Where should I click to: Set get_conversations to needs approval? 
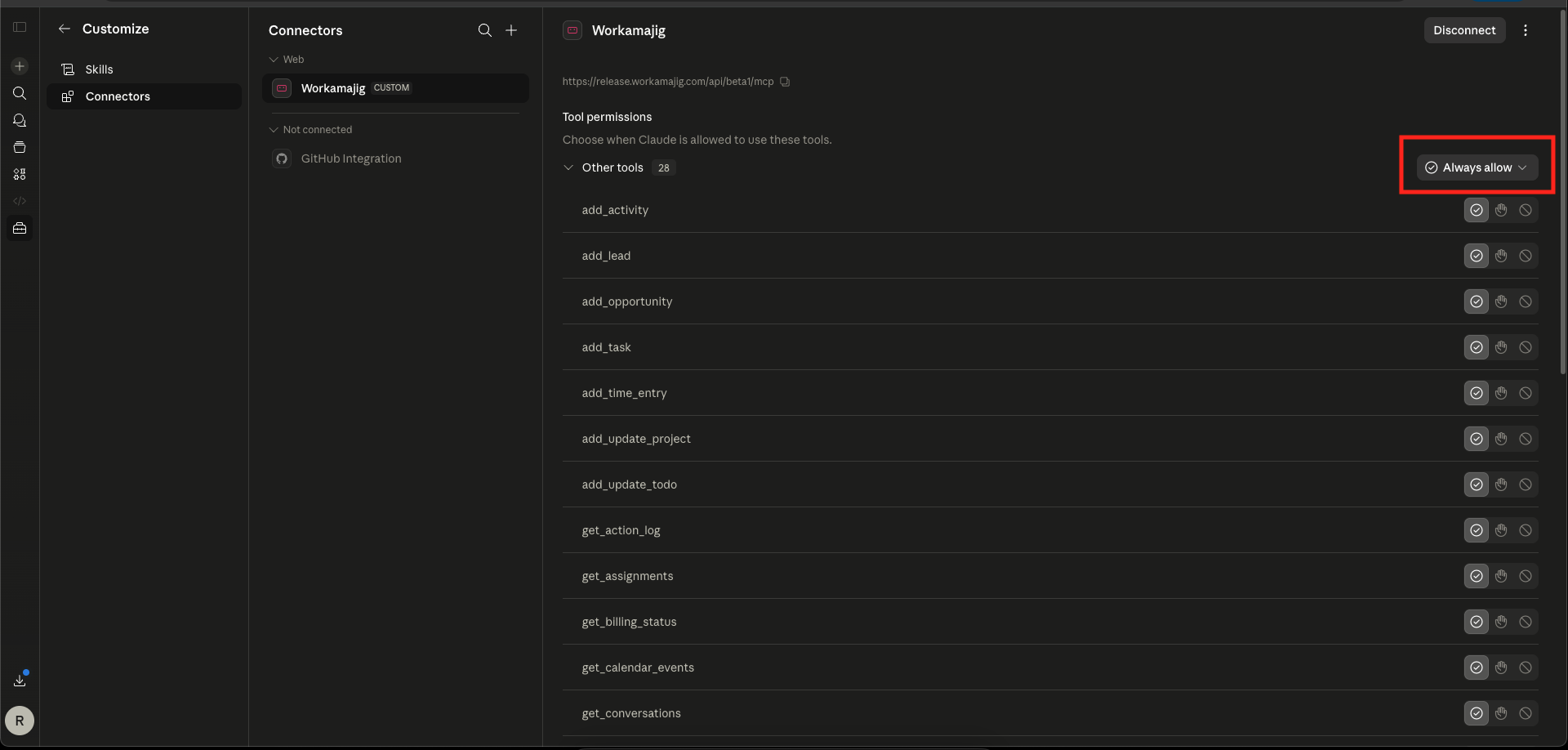1501,713
